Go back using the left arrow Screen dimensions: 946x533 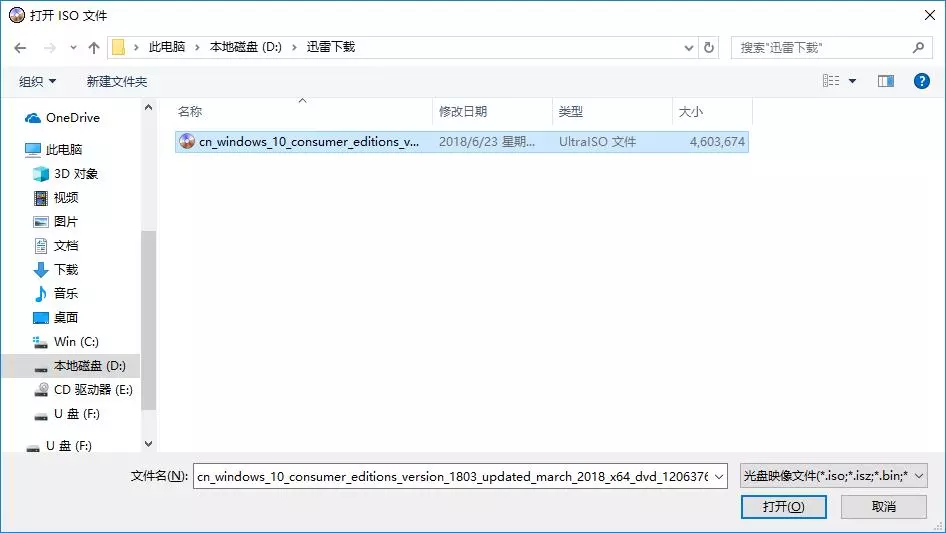(20, 48)
